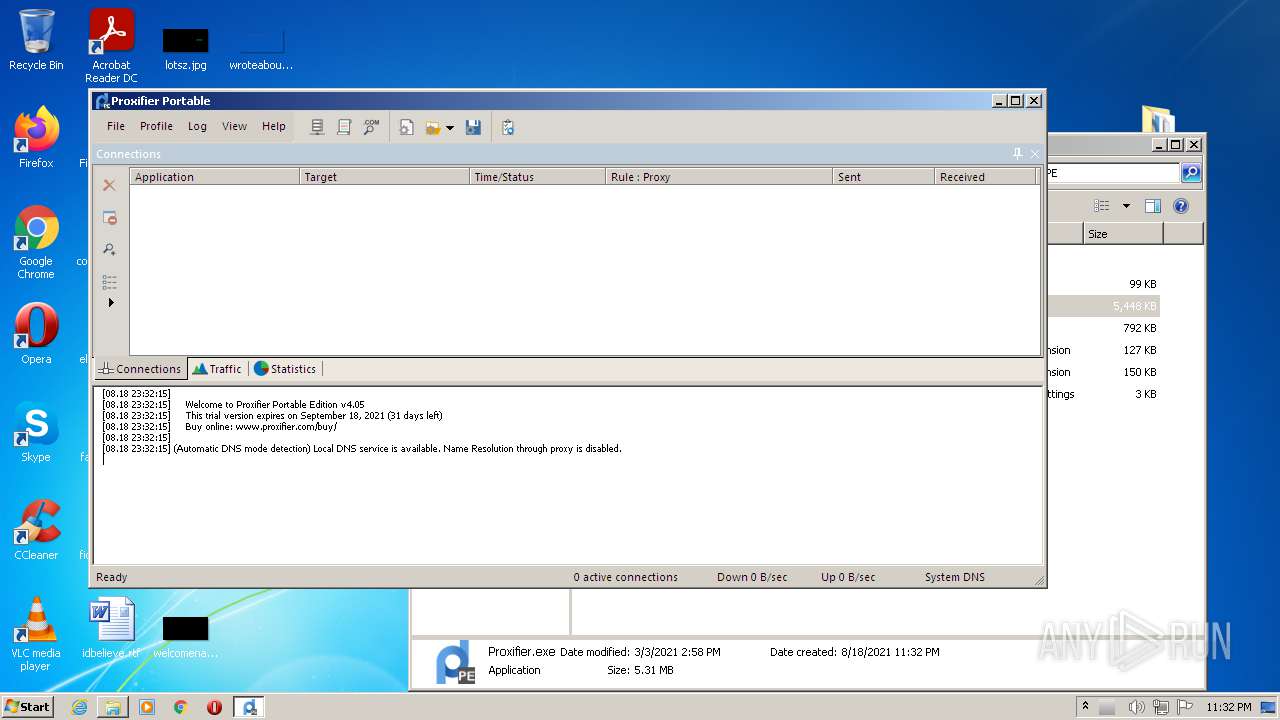The width and height of the screenshot is (1280, 720).
Task: Open the VLC media player desktop icon
Action: pyautogui.click(x=36, y=634)
